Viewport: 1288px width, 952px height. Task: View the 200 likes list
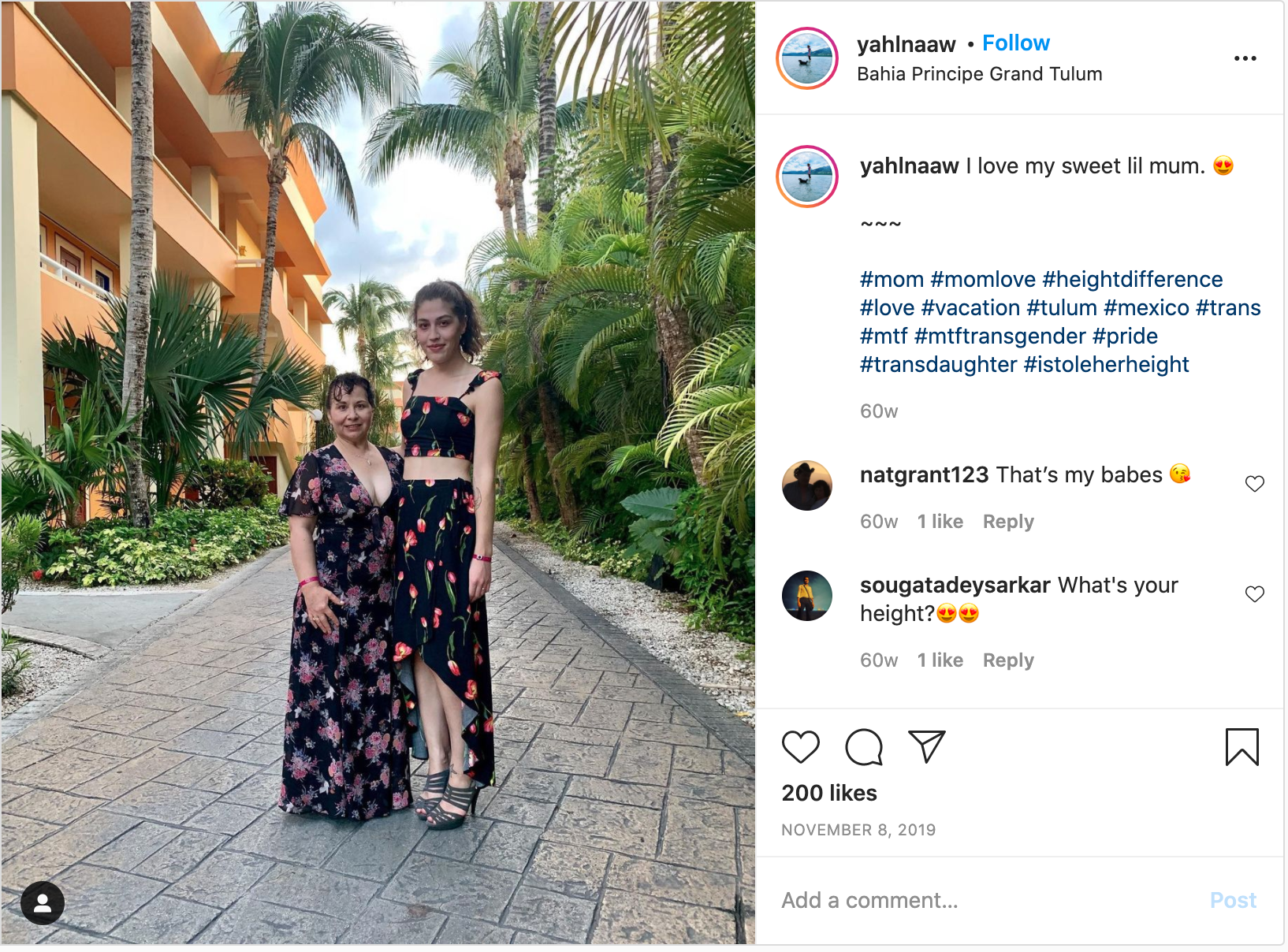[x=829, y=793]
